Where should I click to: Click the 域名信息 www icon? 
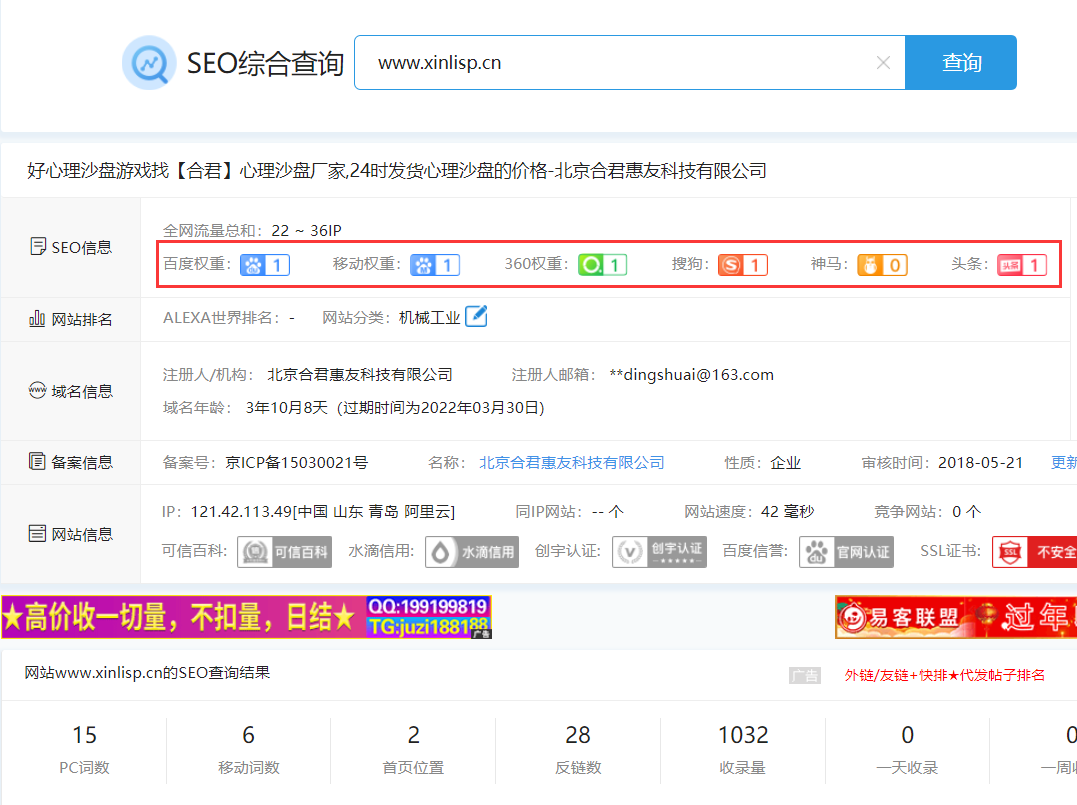pyautogui.click(x=37, y=390)
